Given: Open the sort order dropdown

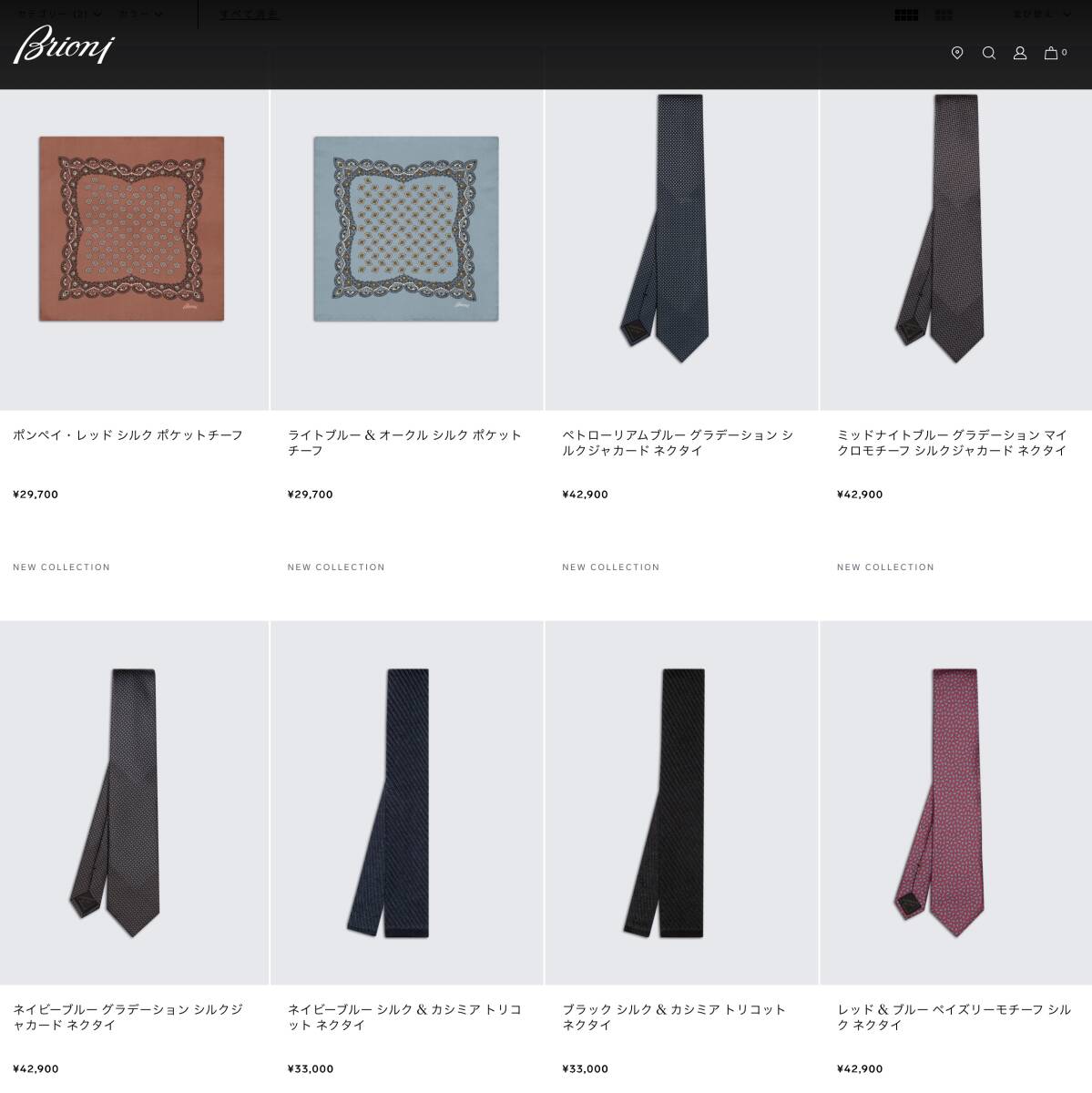Looking at the screenshot, I should point(1042,14).
